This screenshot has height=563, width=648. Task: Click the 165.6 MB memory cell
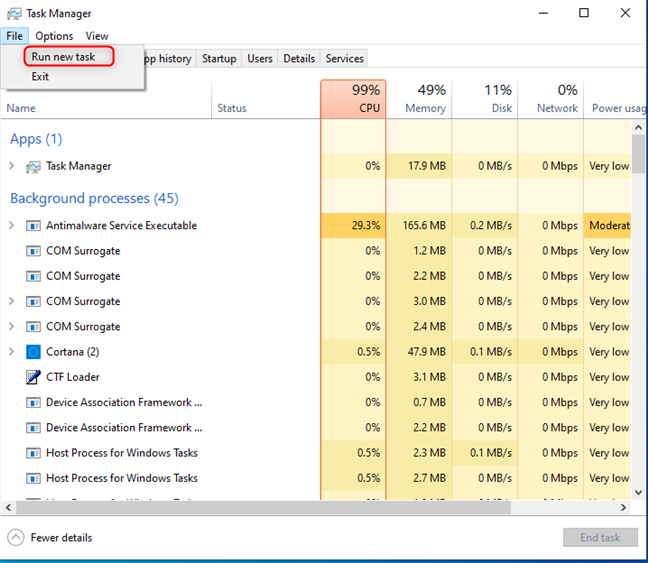pyautogui.click(x=419, y=226)
